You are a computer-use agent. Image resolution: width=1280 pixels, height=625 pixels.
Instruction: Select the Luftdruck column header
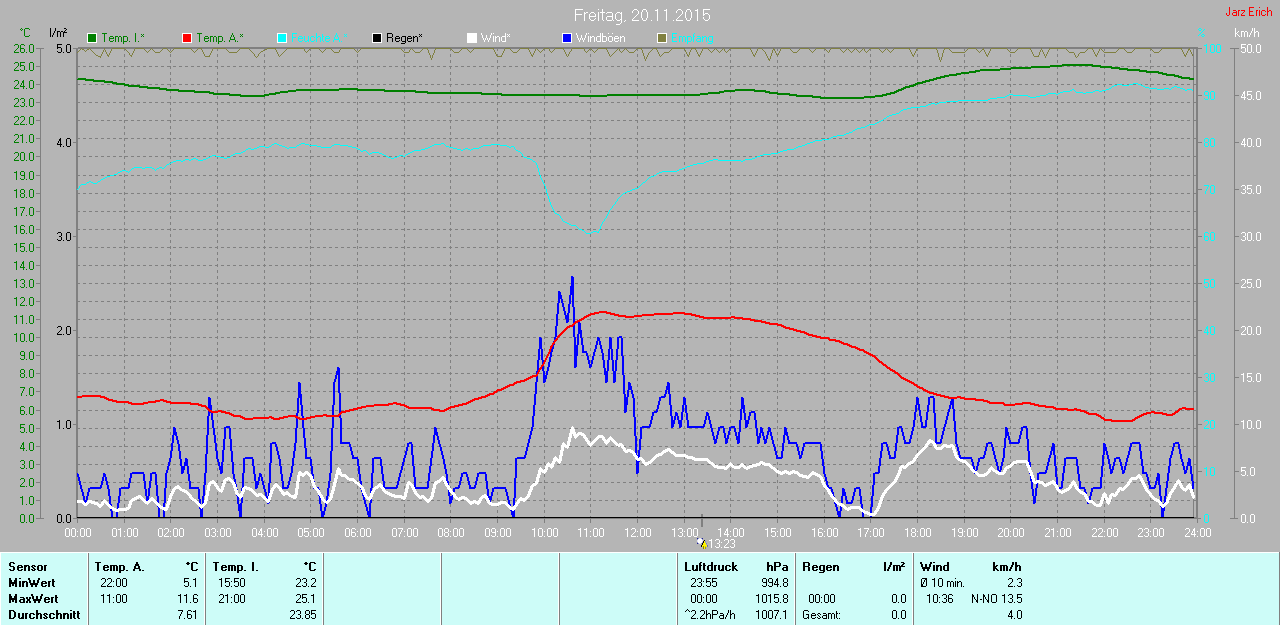[x=710, y=567]
